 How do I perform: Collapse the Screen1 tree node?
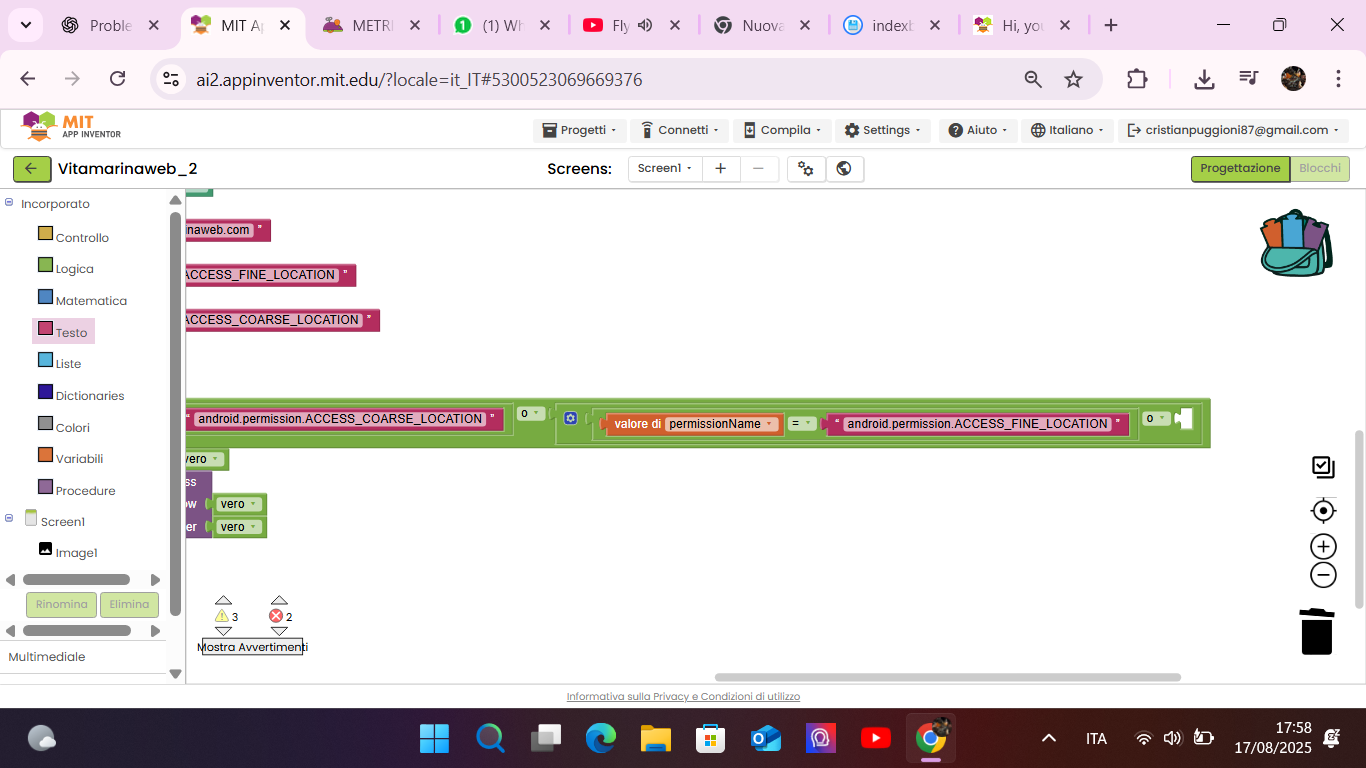tap(9, 518)
